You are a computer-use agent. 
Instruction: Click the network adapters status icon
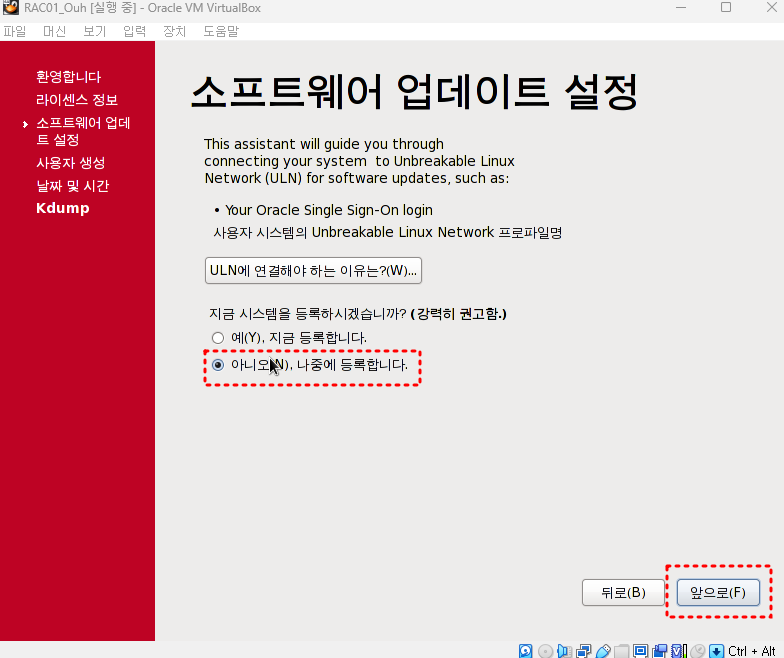coord(584,650)
